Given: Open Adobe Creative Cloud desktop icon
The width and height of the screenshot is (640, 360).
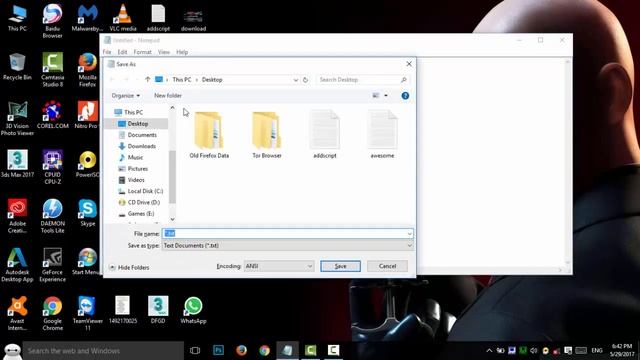Looking at the screenshot, I should (17, 216).
